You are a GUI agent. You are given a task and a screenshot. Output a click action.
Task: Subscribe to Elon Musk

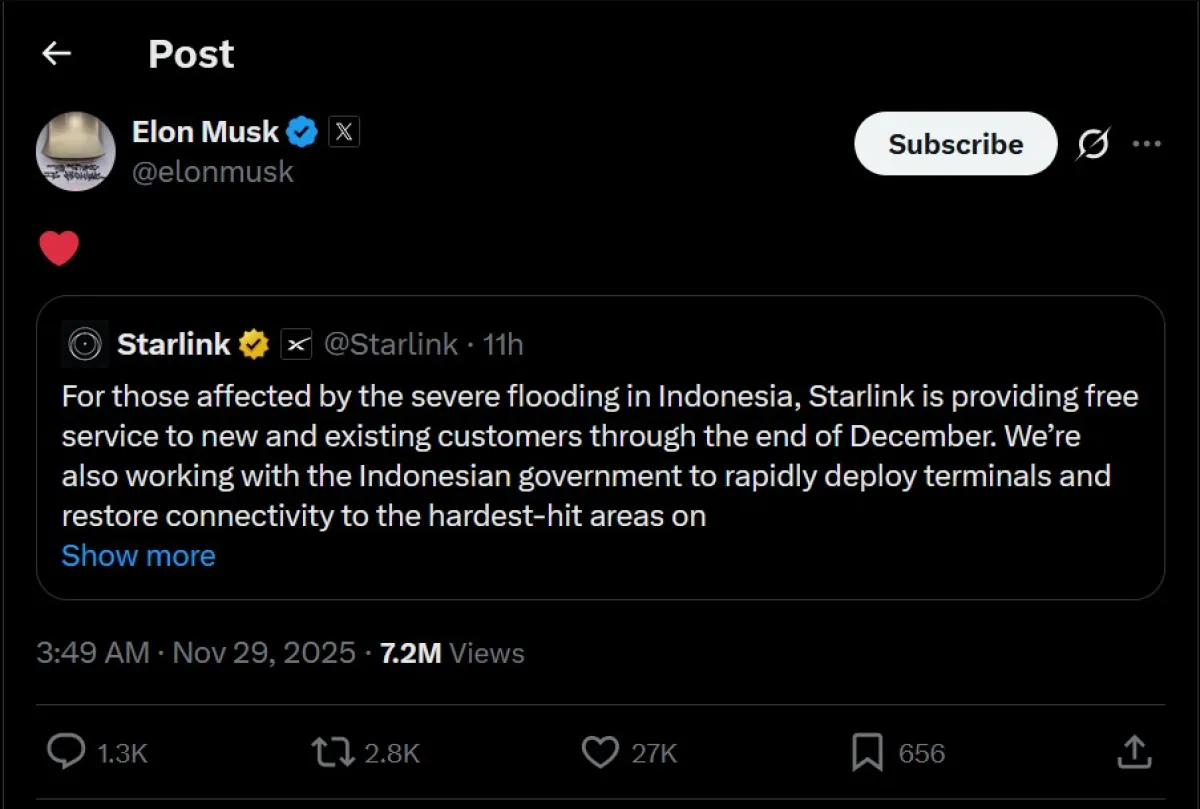[955, 144]
